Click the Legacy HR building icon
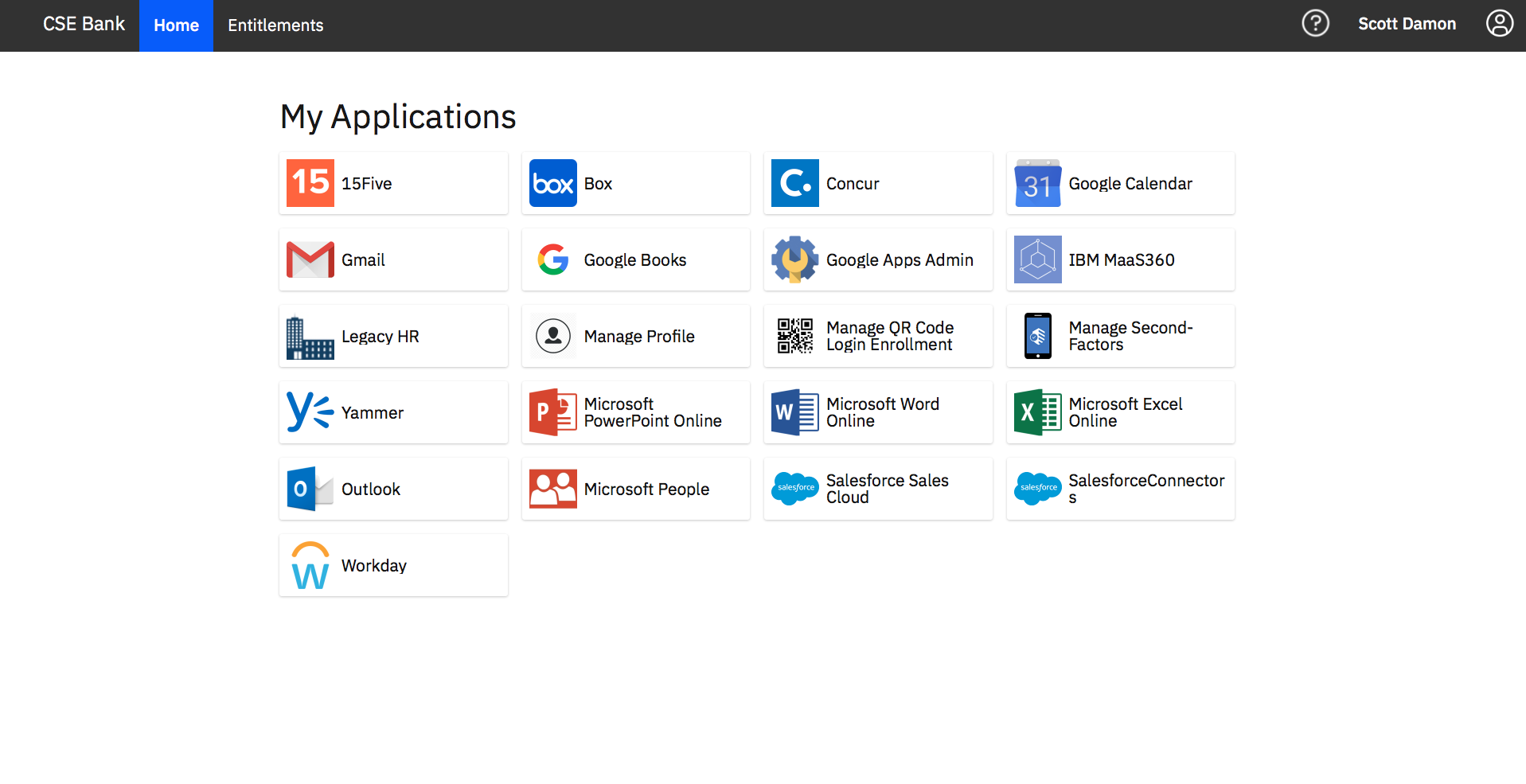 coord(310,337)
